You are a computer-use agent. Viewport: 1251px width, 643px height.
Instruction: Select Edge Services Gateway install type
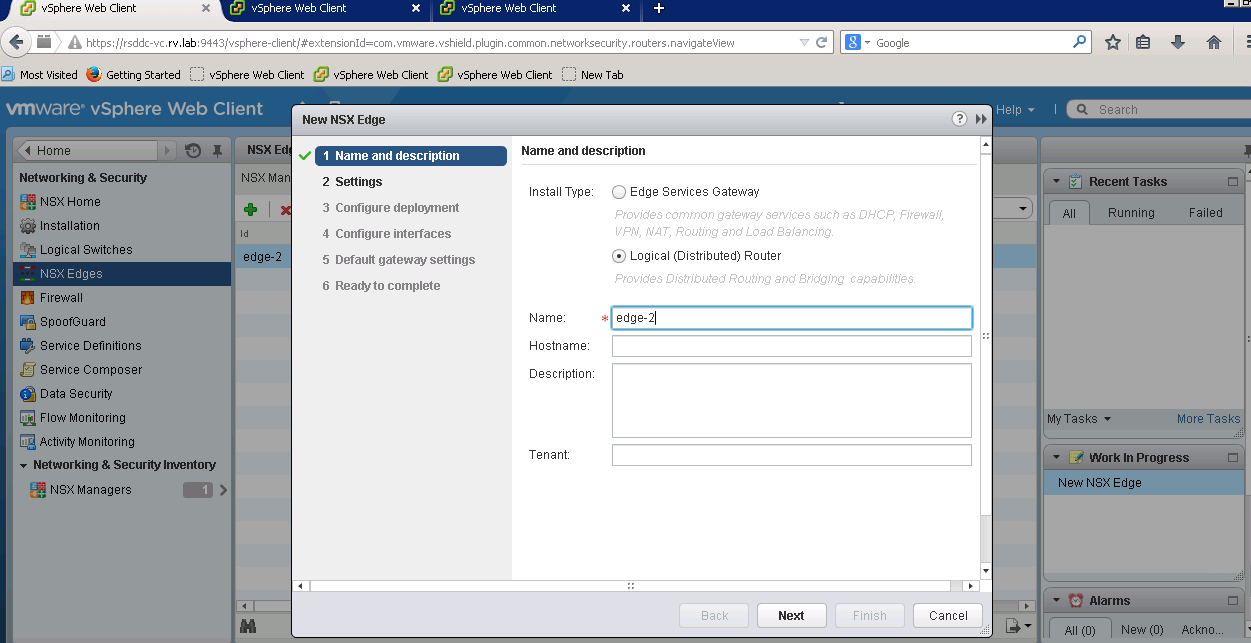[619, 192]
